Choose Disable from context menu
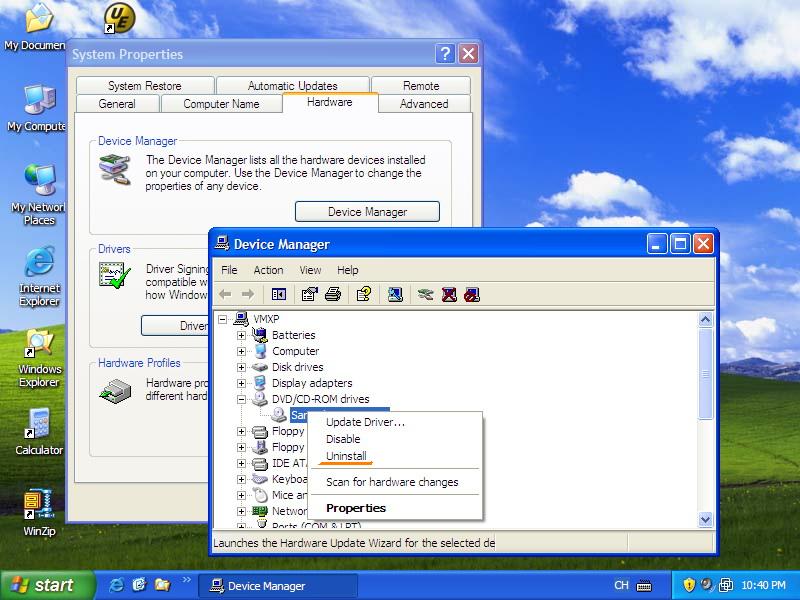The width and height of the screenshot is (800, 600). coord(395,439)
